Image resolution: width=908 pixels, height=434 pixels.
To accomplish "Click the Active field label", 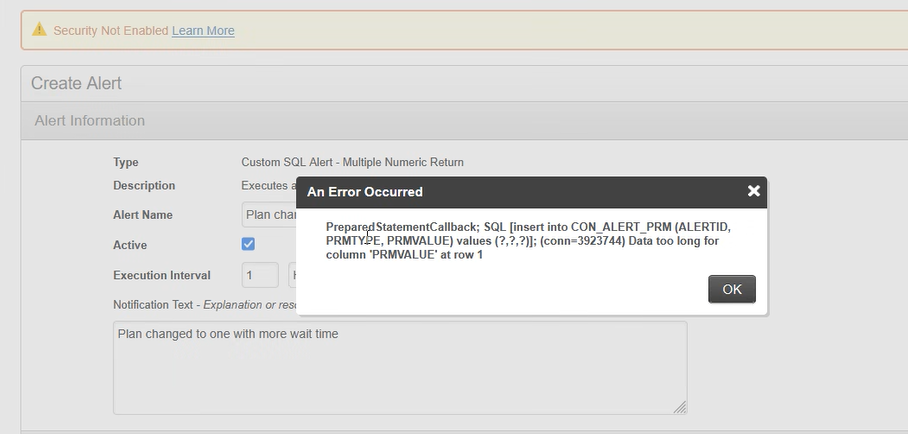I will coord(130,245).
